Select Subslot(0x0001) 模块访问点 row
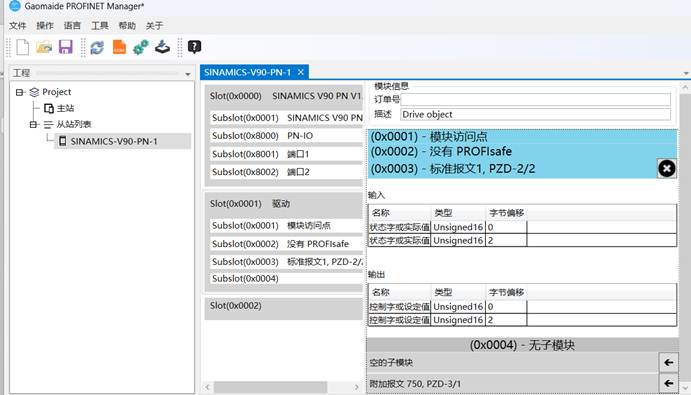The width and height of the screenshot is (691, 395). pyautogui.click(x=286, y=226)
